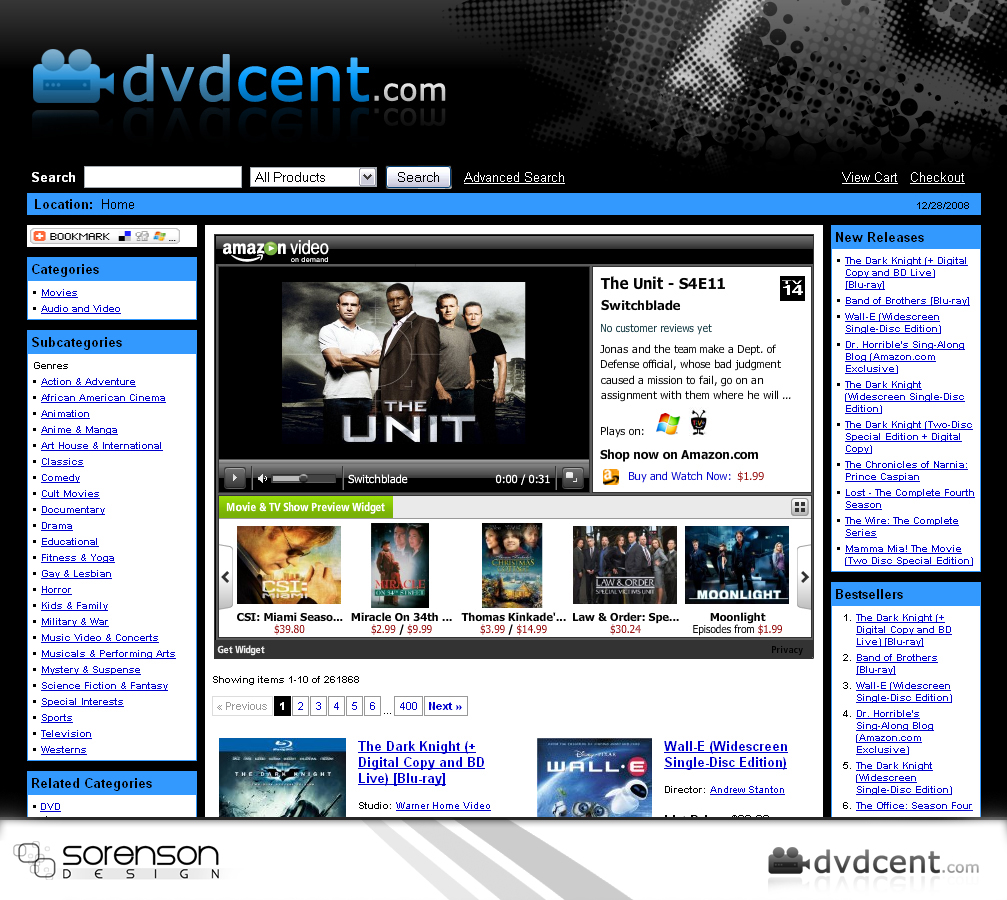The image size is (1007, 900).
Task: Click the search text field
Action: coord(163,177)
